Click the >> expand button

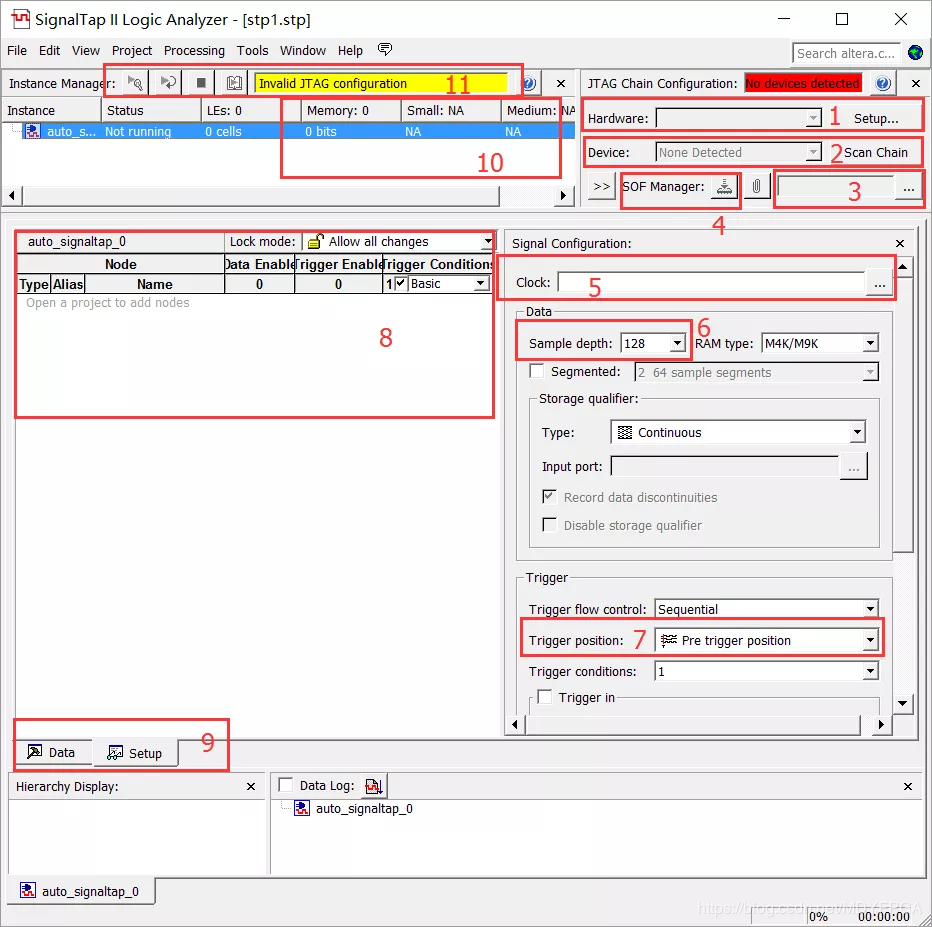(x=602, y=187)
